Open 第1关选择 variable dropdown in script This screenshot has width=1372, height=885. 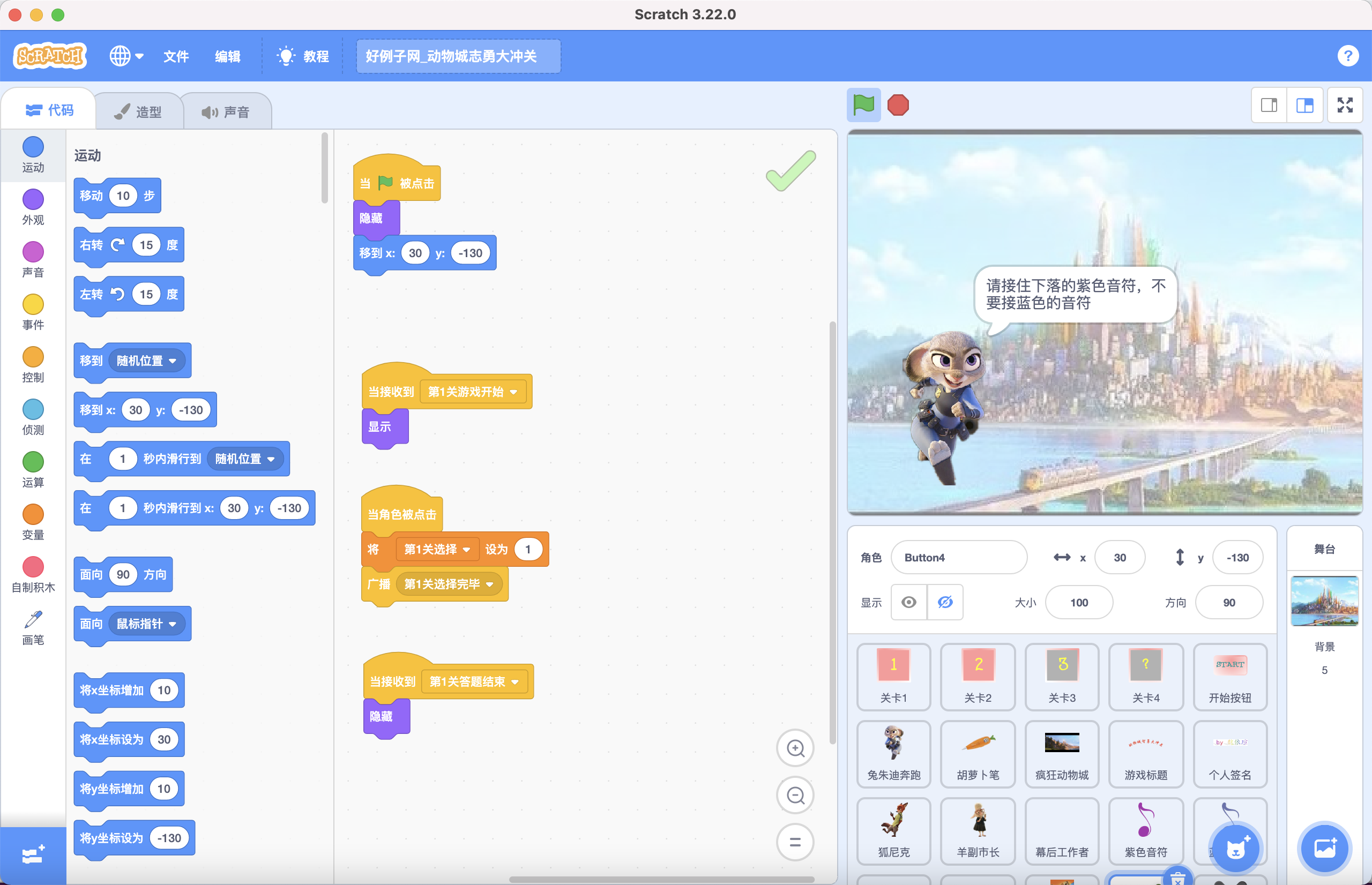[x=437, y=549]
